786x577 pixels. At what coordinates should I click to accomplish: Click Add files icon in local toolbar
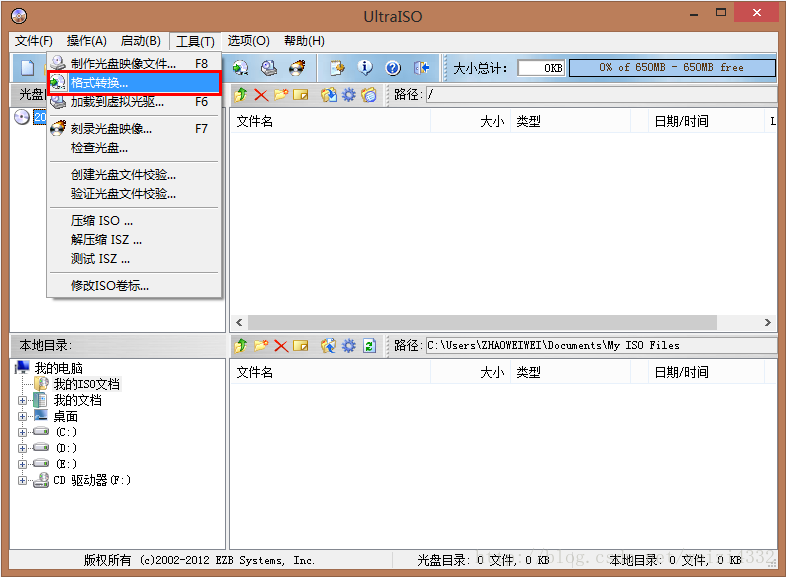tap(328, 345)
